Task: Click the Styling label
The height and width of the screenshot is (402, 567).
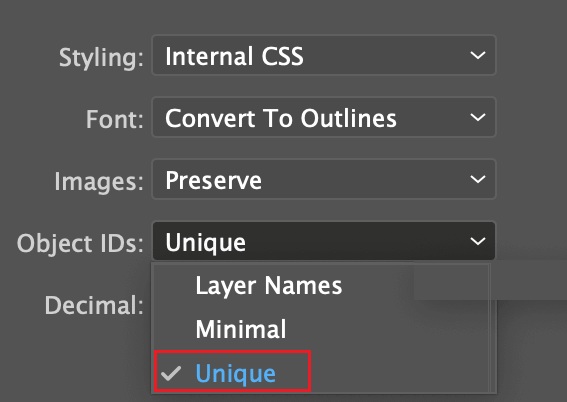Action: point(101,57)
